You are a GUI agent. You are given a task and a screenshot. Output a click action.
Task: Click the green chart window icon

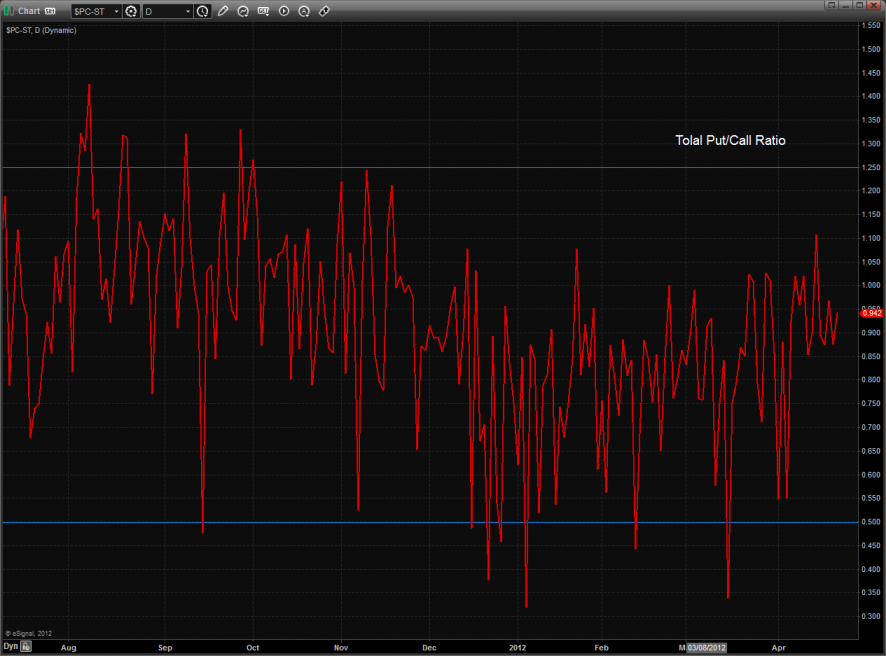click(x=9, y=11)
